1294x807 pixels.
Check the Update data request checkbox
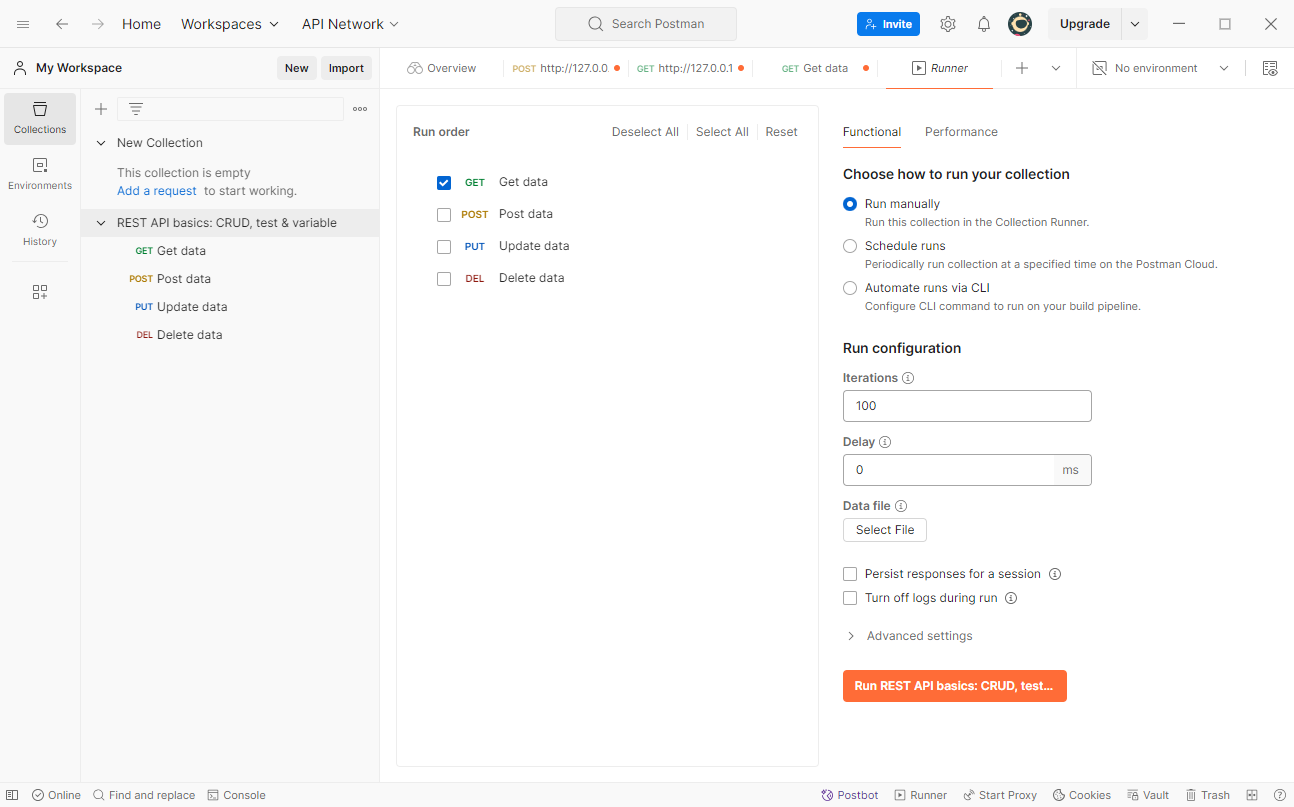point(444,247)
